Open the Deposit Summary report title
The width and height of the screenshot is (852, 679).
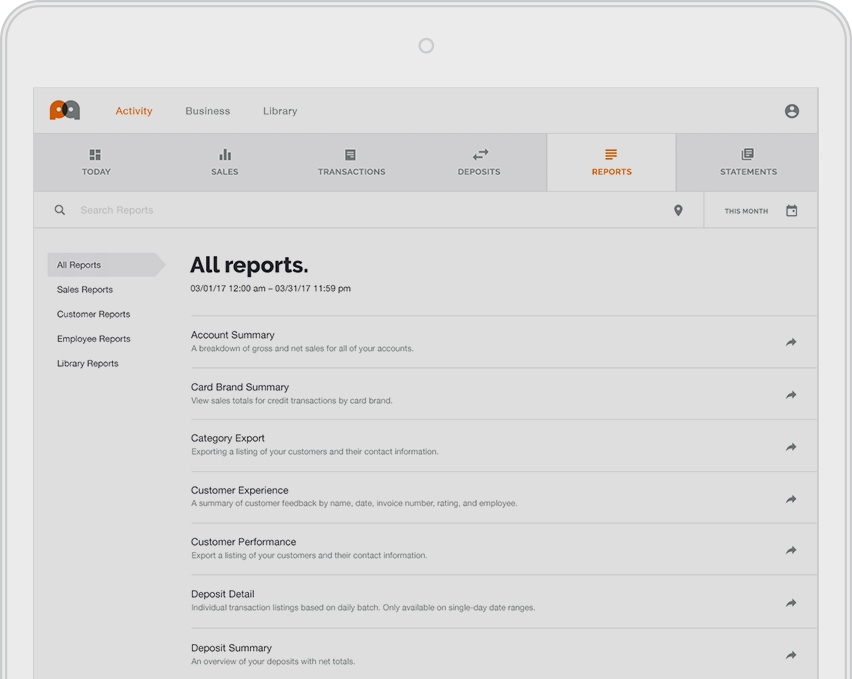tap(231, 647)
